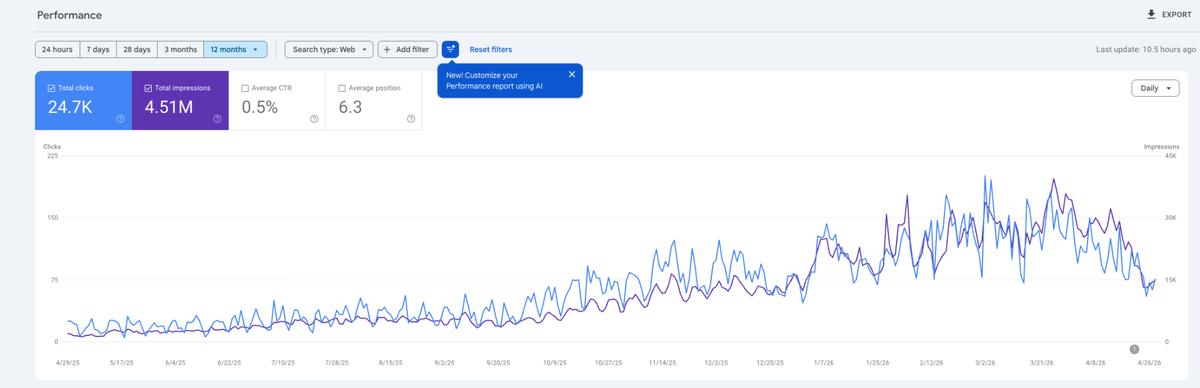The image size is (1200, 388).
Task: Click the 4/8/26 date label
Action: point(1095,363)
